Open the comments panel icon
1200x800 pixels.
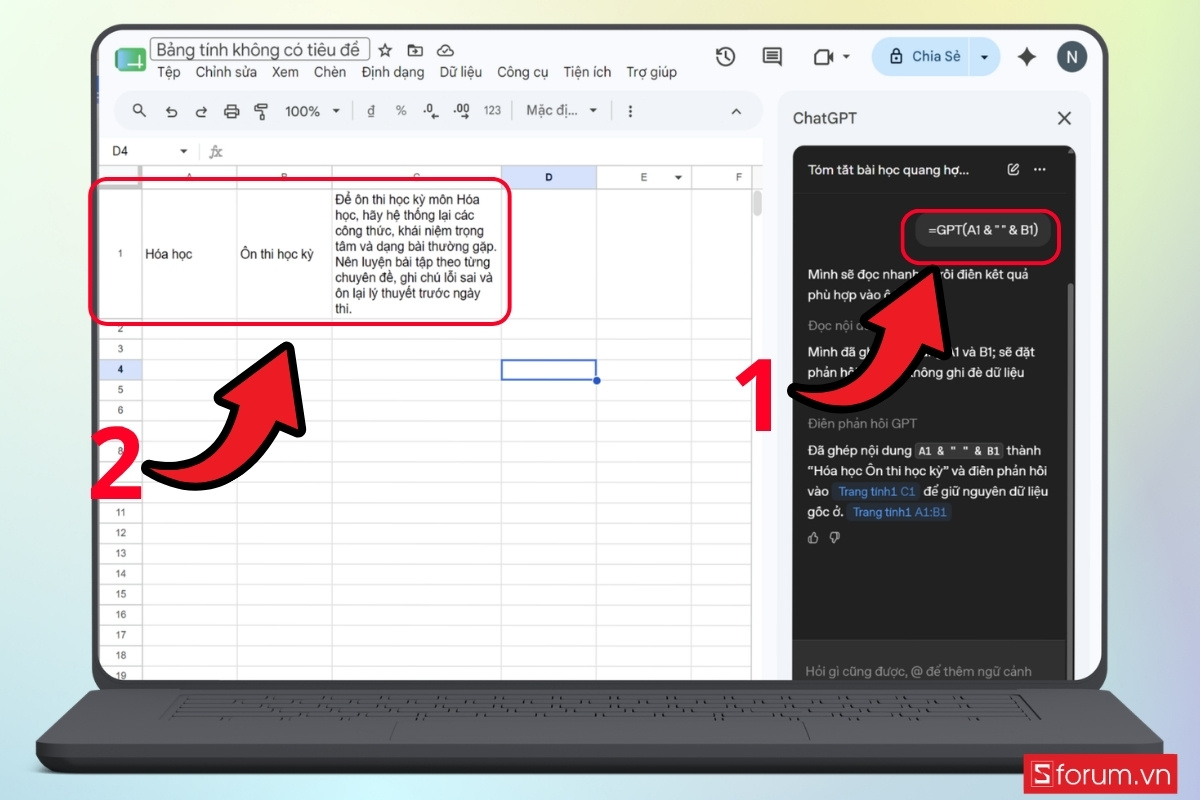click(x=772, y=57)
